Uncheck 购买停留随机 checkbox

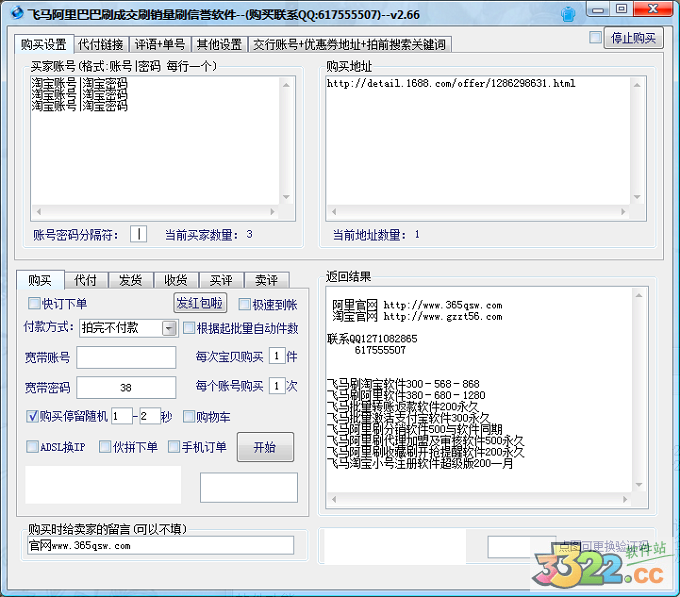(32, 416)
